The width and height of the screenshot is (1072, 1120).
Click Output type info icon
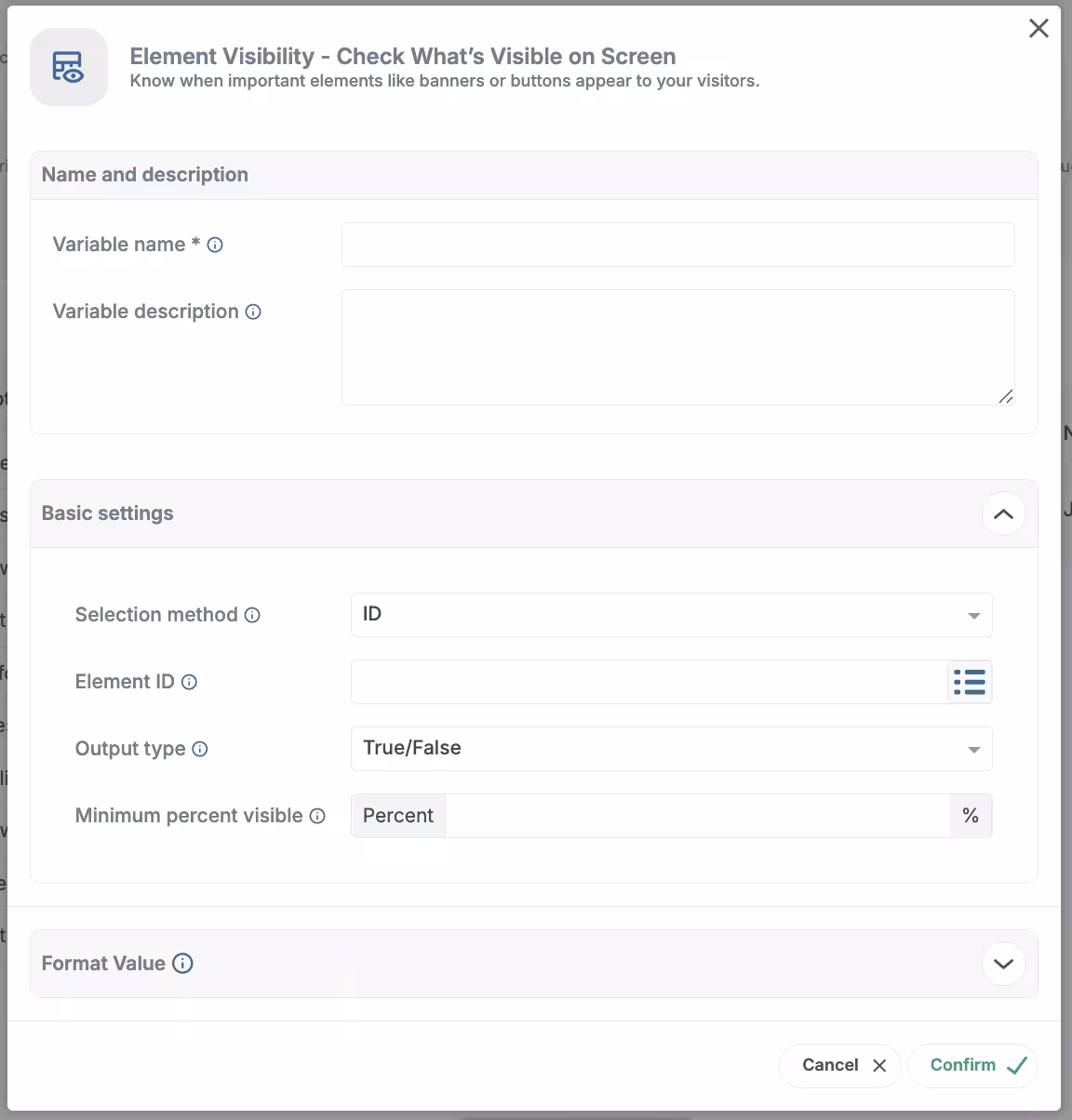[x=200, y=749]
